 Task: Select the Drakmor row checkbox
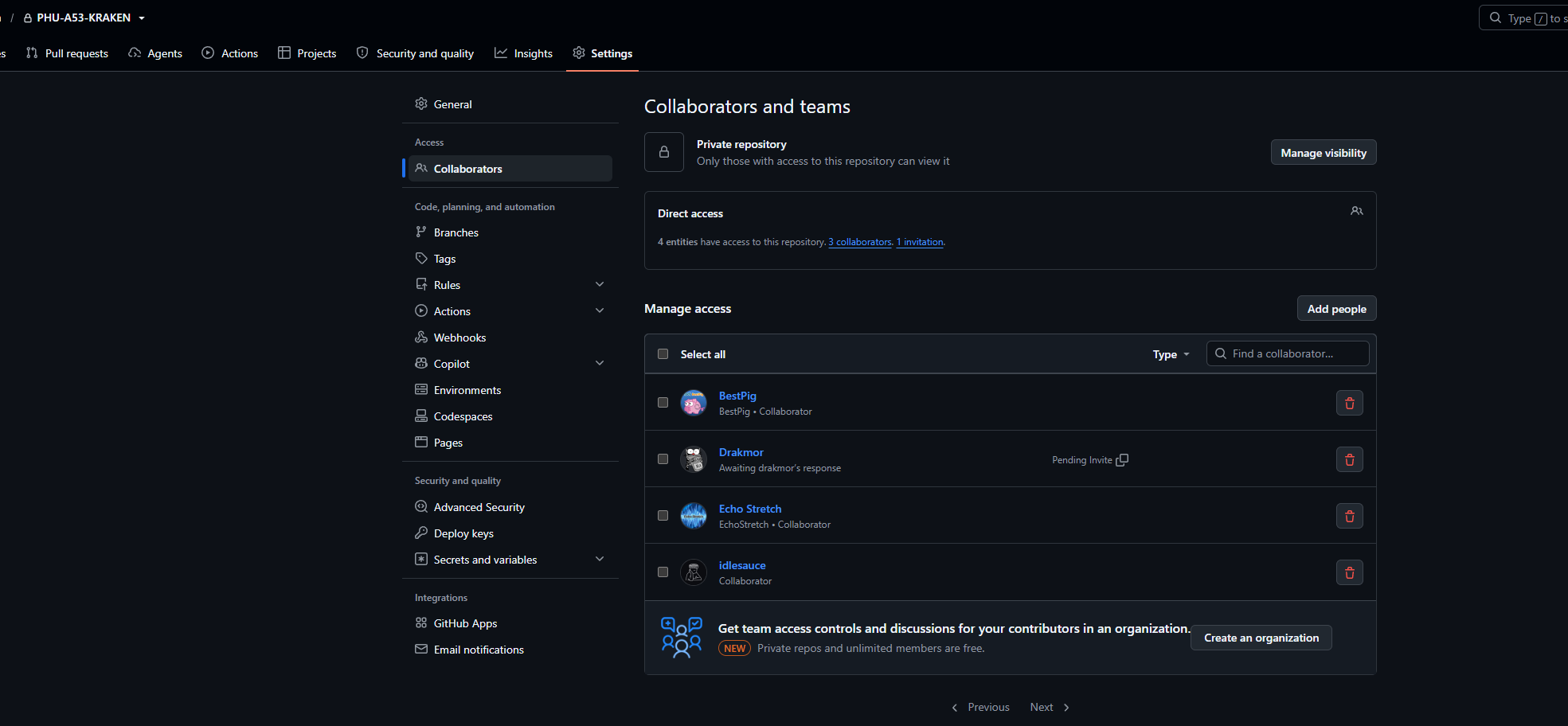(663, 459)
